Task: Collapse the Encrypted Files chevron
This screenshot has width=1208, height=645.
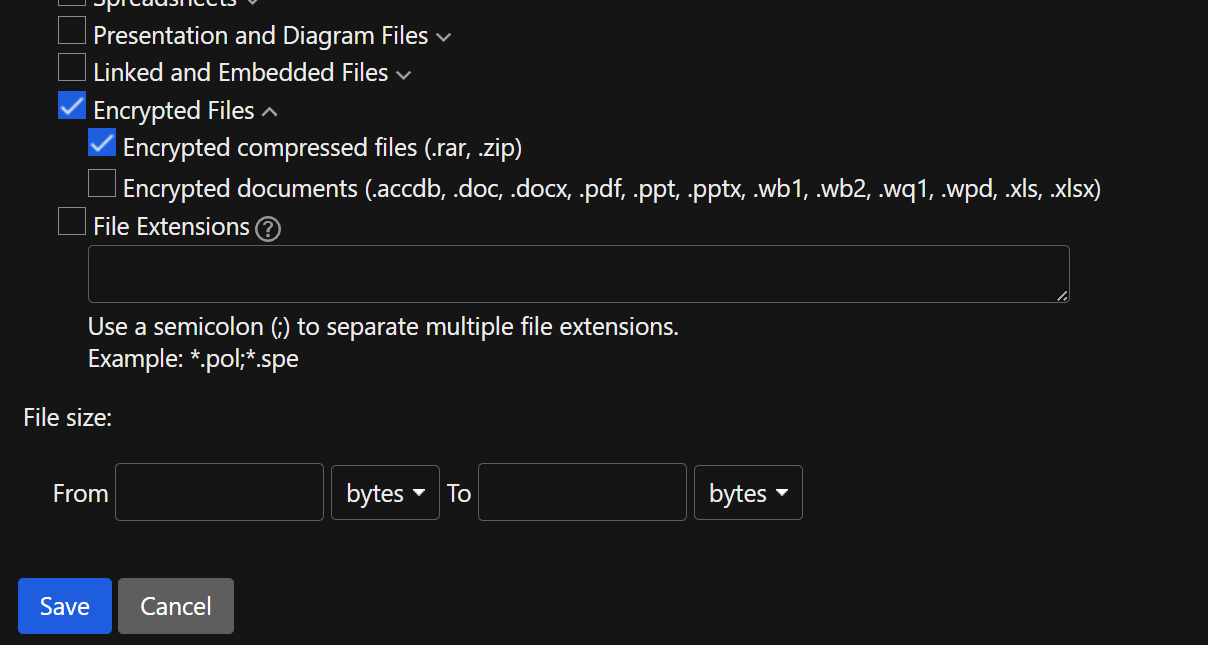Action: tap(268, 112)
